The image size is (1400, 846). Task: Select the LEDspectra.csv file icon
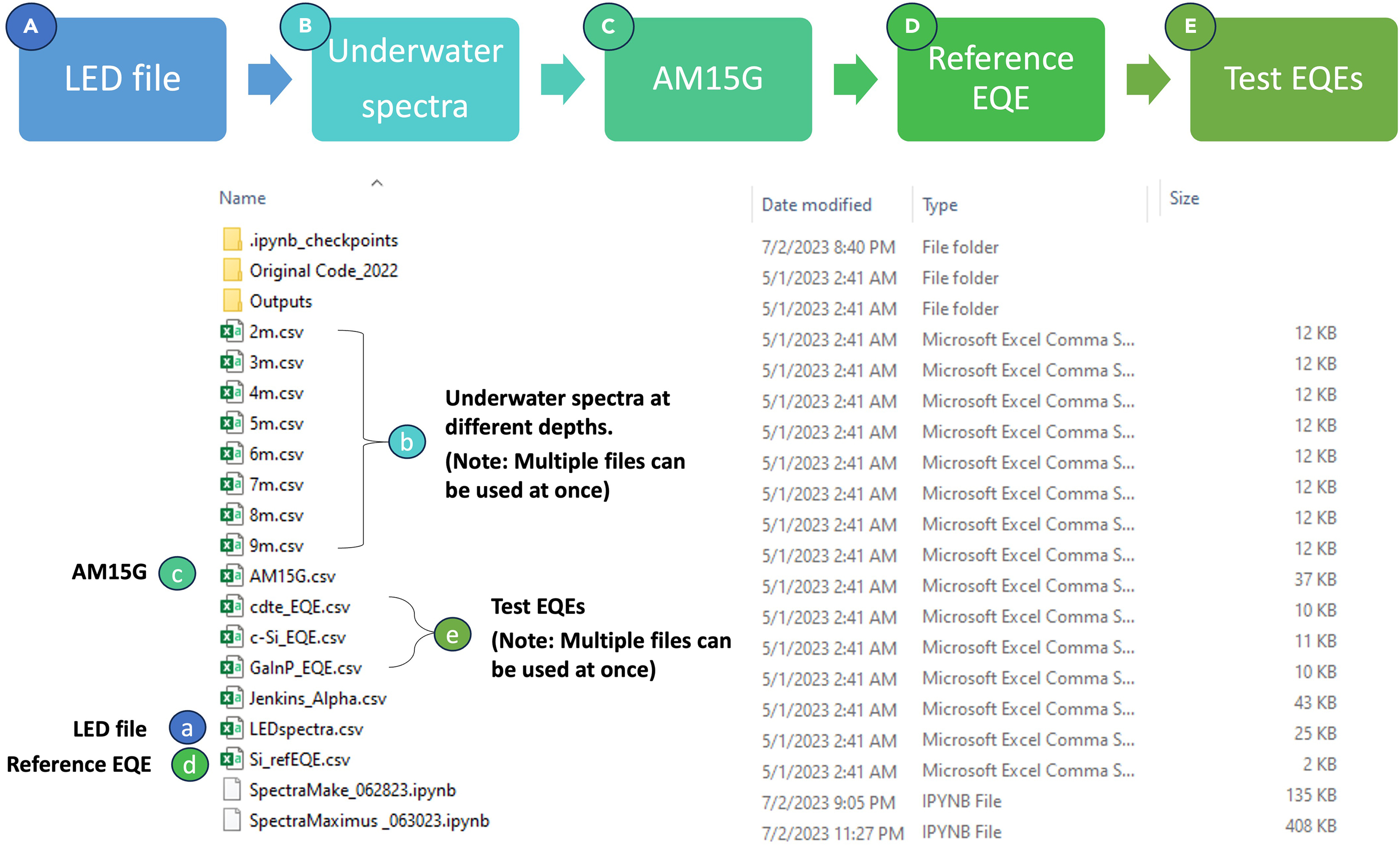231,728
